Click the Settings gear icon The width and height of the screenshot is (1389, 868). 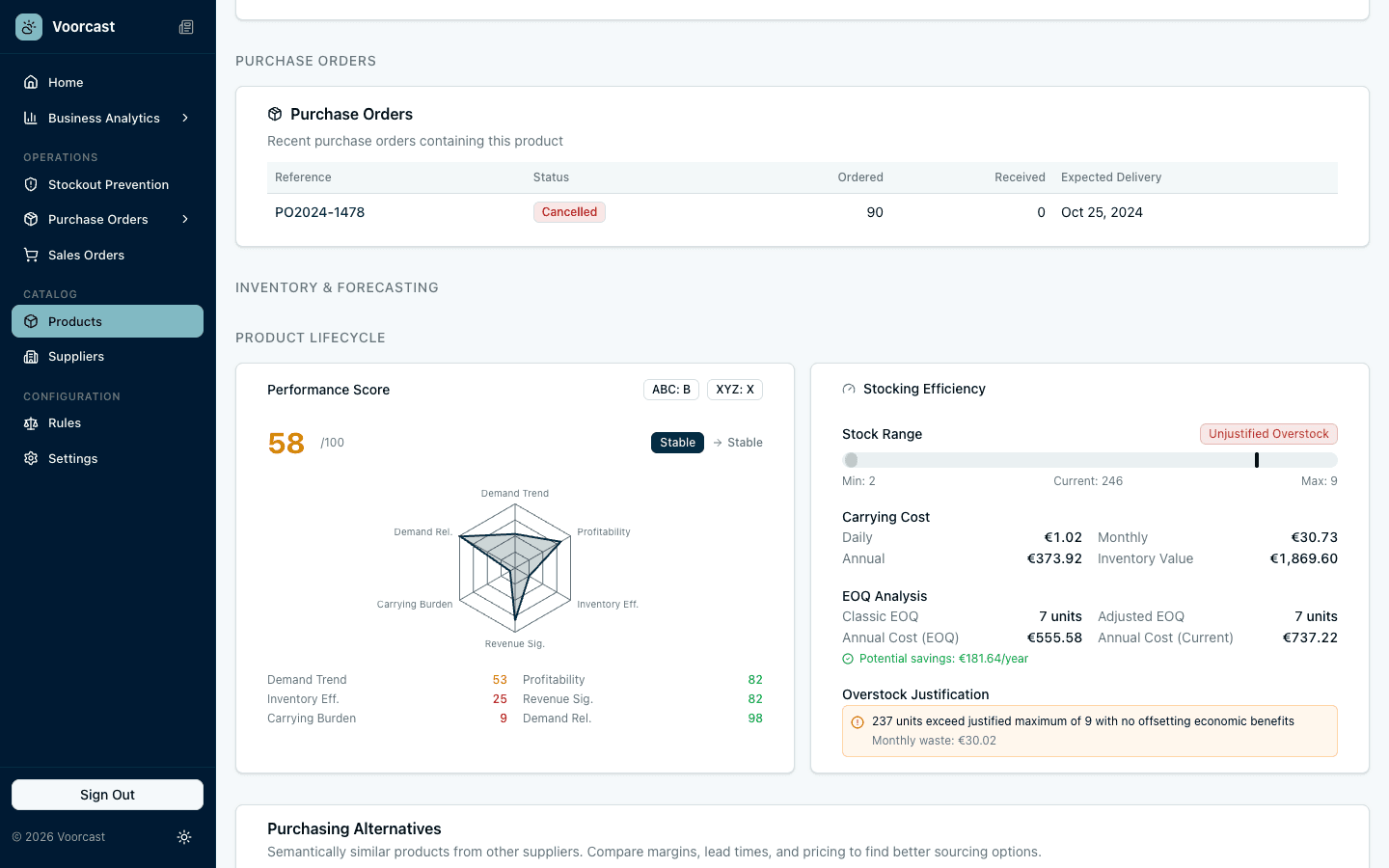click(x=31, y=458)
